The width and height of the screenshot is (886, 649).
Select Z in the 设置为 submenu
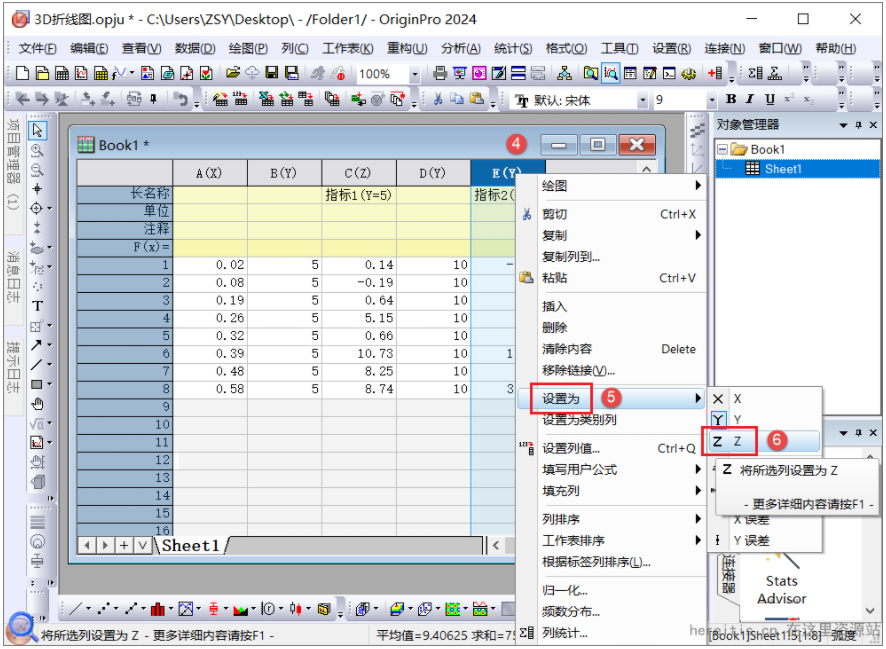tap(764, 441)
